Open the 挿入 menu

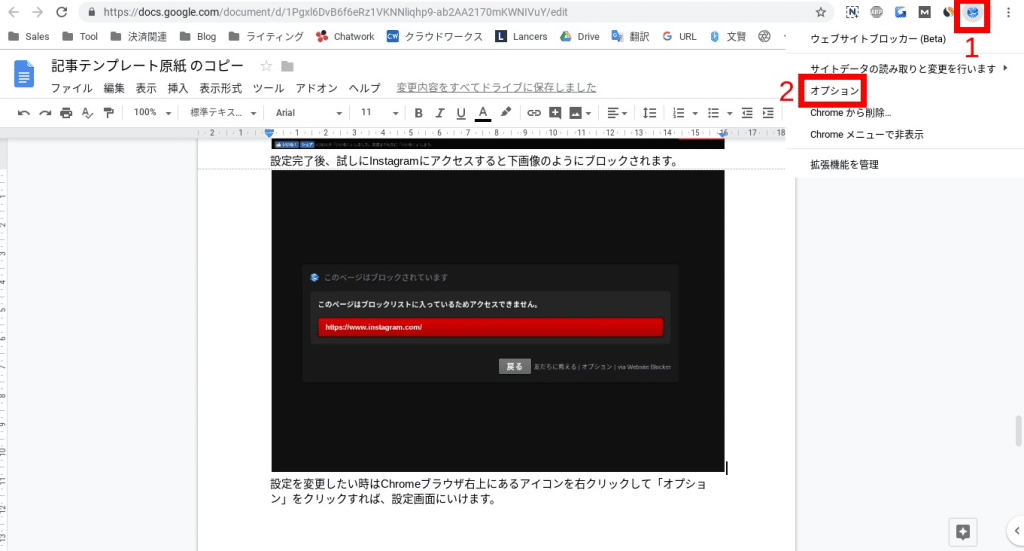click(x=178, y=88)
